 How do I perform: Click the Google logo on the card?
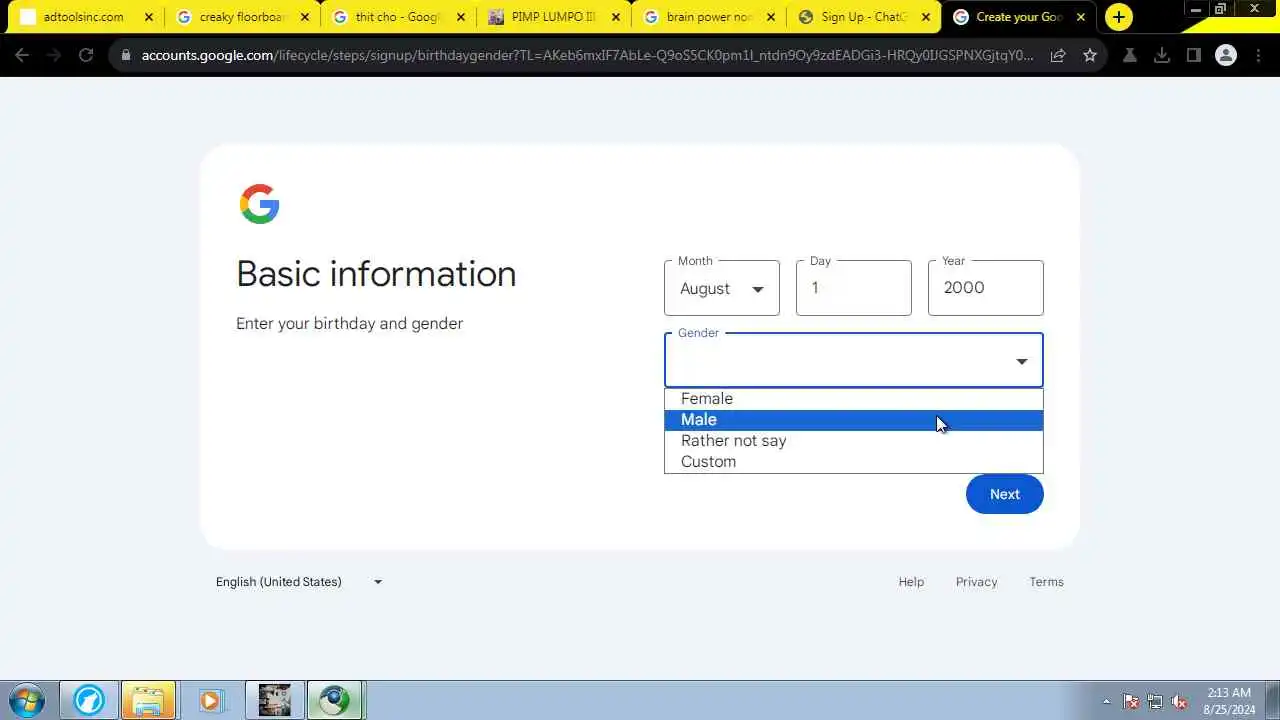point(260,204)
